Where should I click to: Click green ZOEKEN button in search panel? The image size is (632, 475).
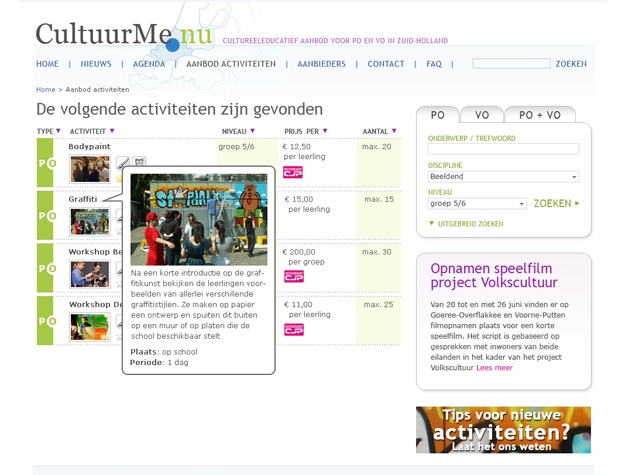[553, 204]
